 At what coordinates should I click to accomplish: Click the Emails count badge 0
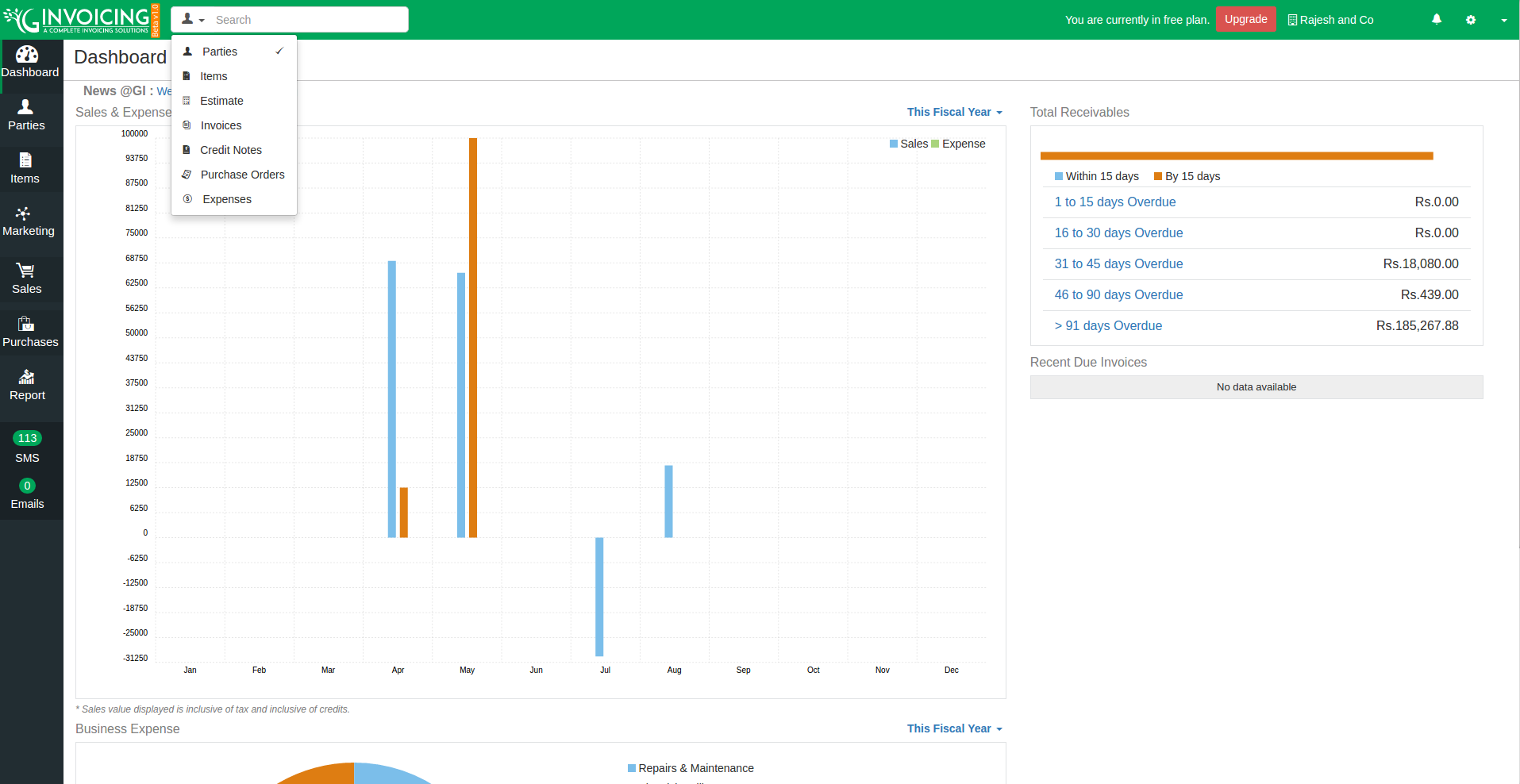pos(27,486)
